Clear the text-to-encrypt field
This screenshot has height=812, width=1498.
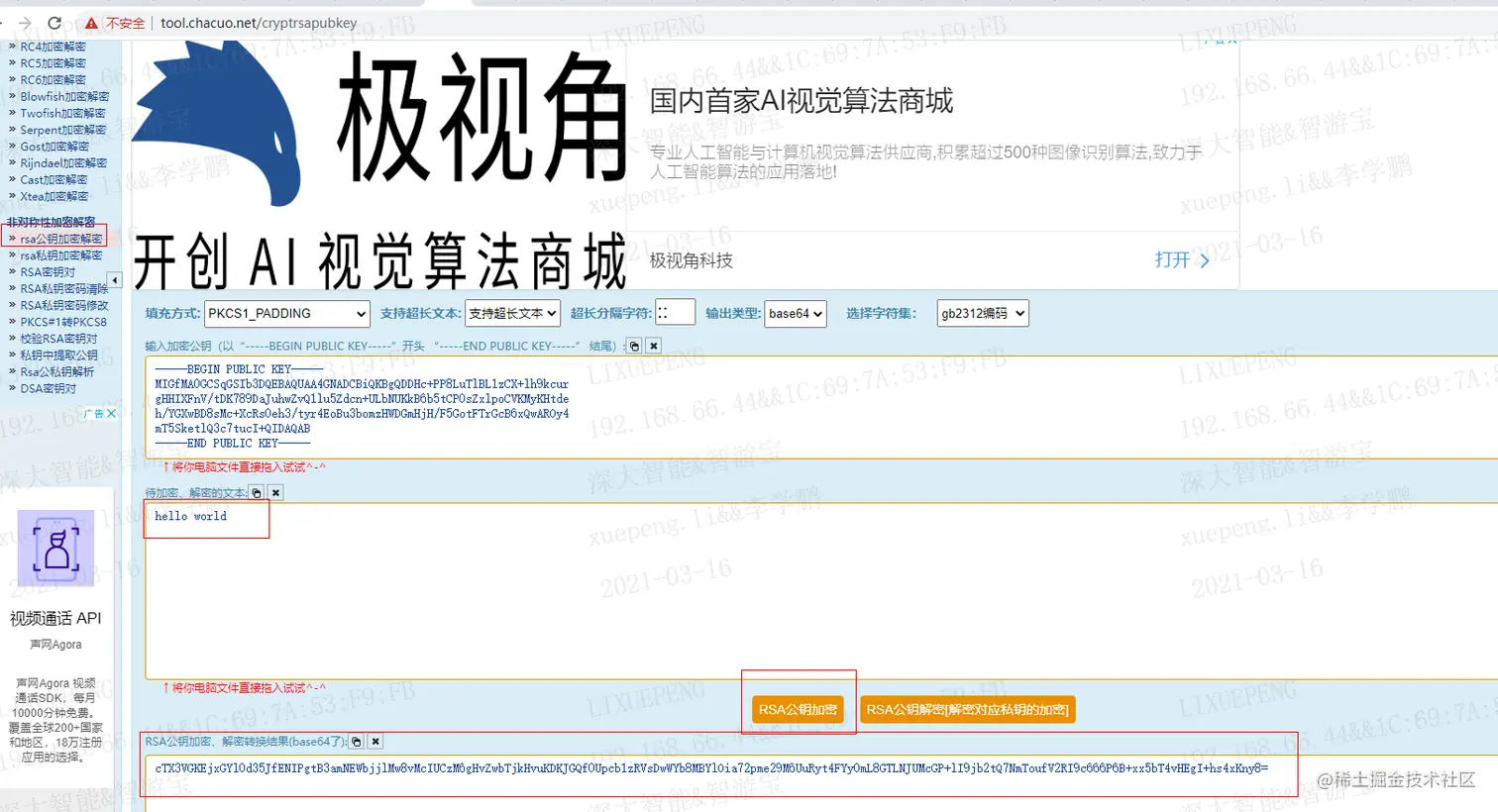pyautogui.click(x=276, y=492)
